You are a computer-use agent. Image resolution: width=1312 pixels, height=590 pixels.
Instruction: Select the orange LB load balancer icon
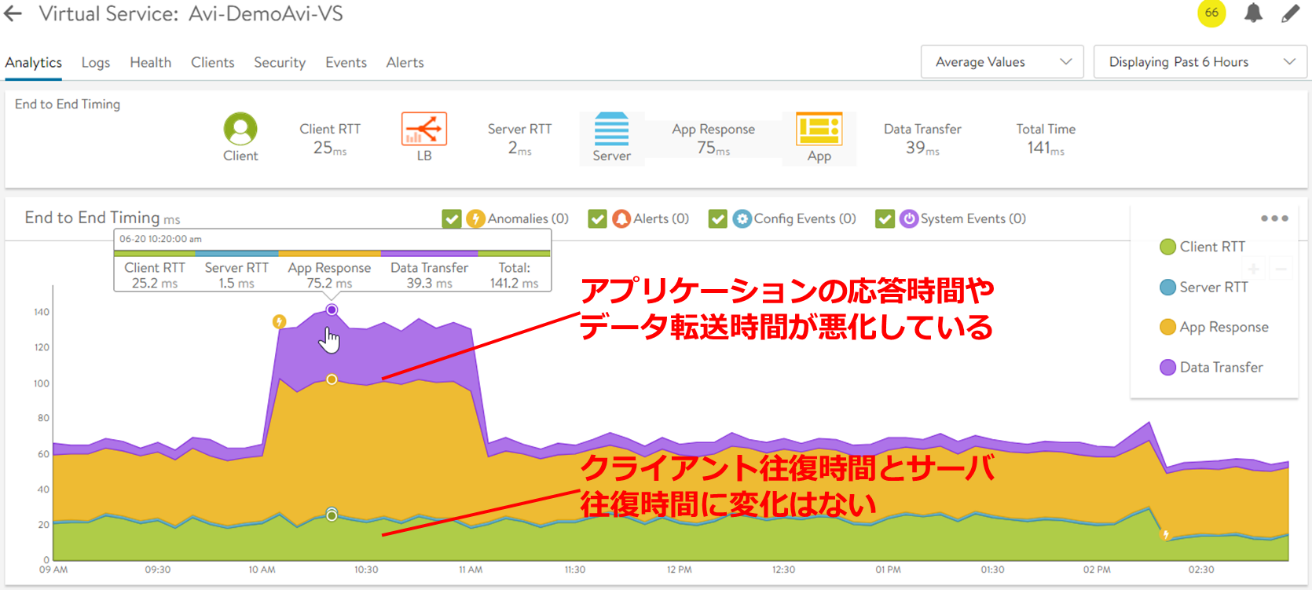(x=424, y=129)
